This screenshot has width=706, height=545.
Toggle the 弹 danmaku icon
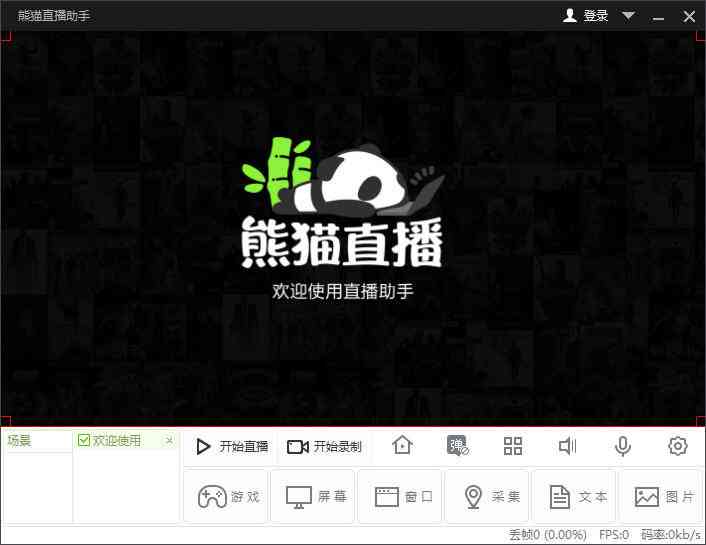457,445
